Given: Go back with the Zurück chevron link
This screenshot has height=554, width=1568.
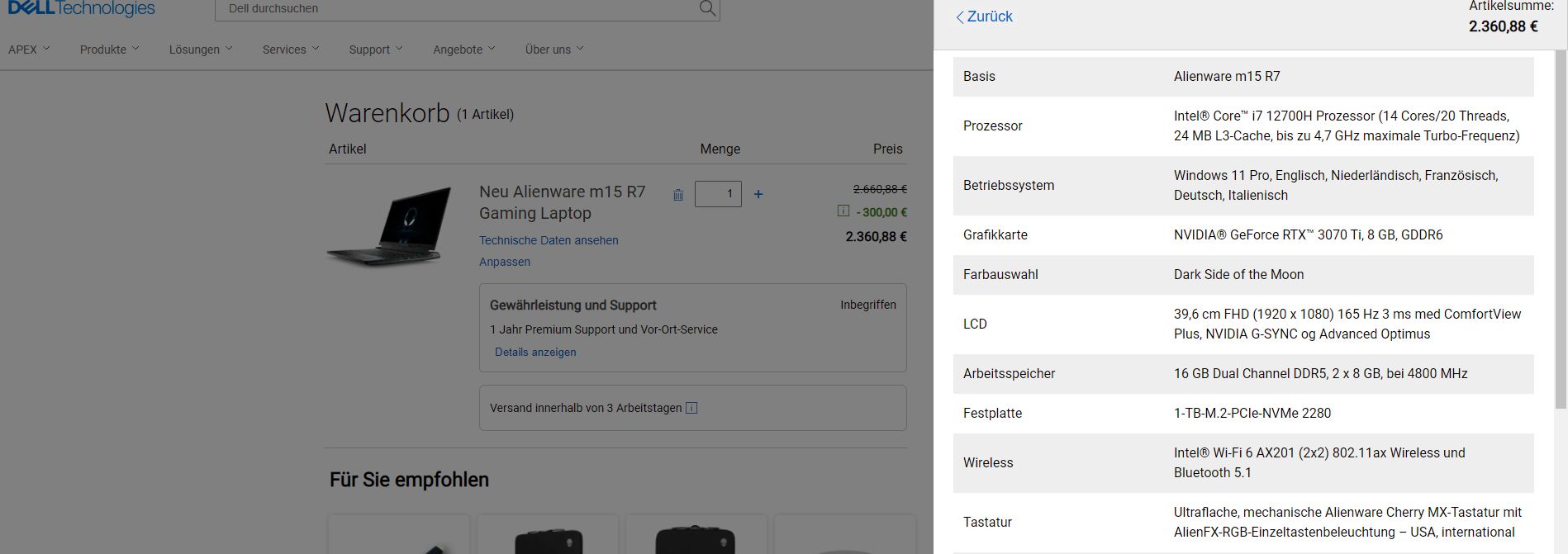Looking at the screenshot, I should [984, 17].
